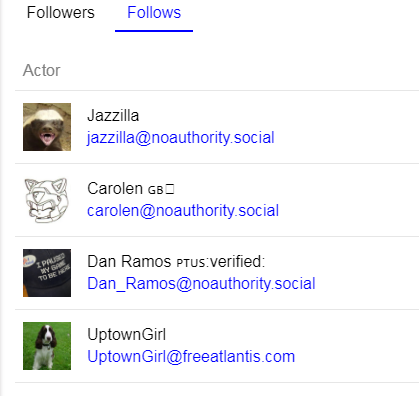The height and width of the screenshot is (396, 419).
Task: Click the missing-glyph box after Carolen's name
Action: click(x=170, y=189)
